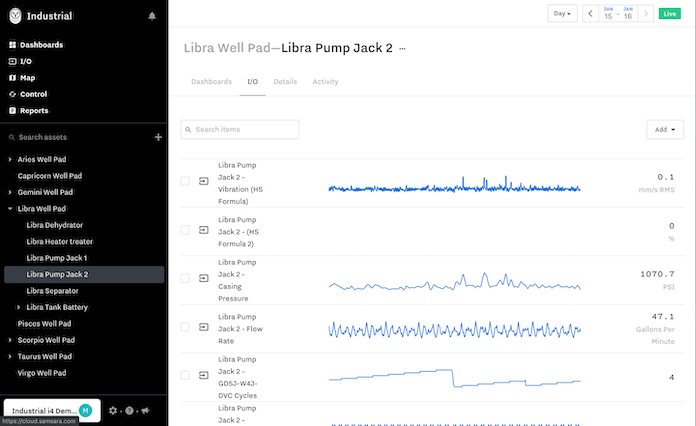Check the GD5J-W4J-DVC Cycles row checkbox
Viewport: 696px width, 426px height.
coord(185,375)
